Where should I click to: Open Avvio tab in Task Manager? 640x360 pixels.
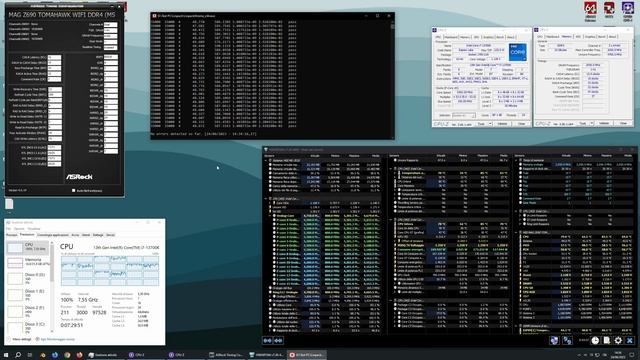tap(75, 235)
